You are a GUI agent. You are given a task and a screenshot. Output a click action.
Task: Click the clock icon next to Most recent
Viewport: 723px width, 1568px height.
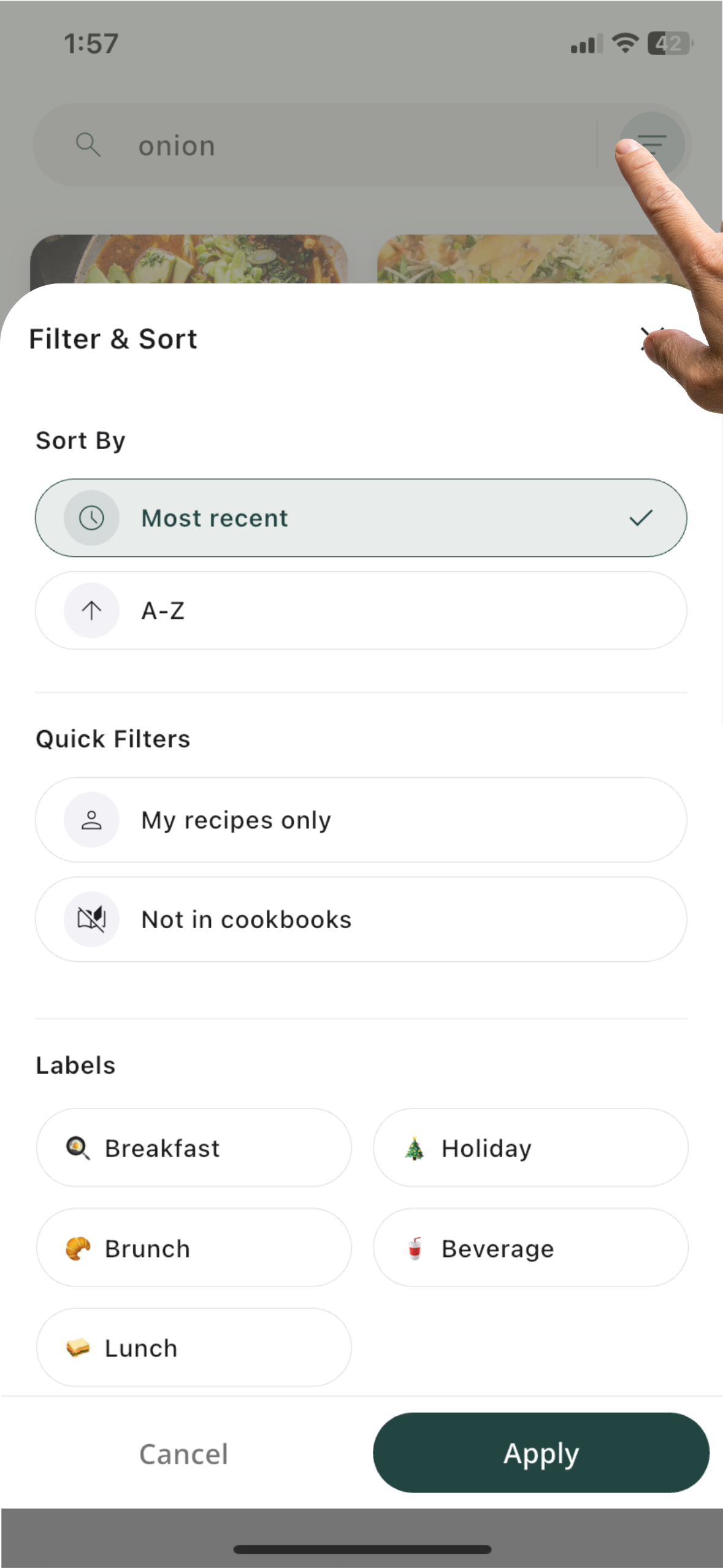[91, 518]
